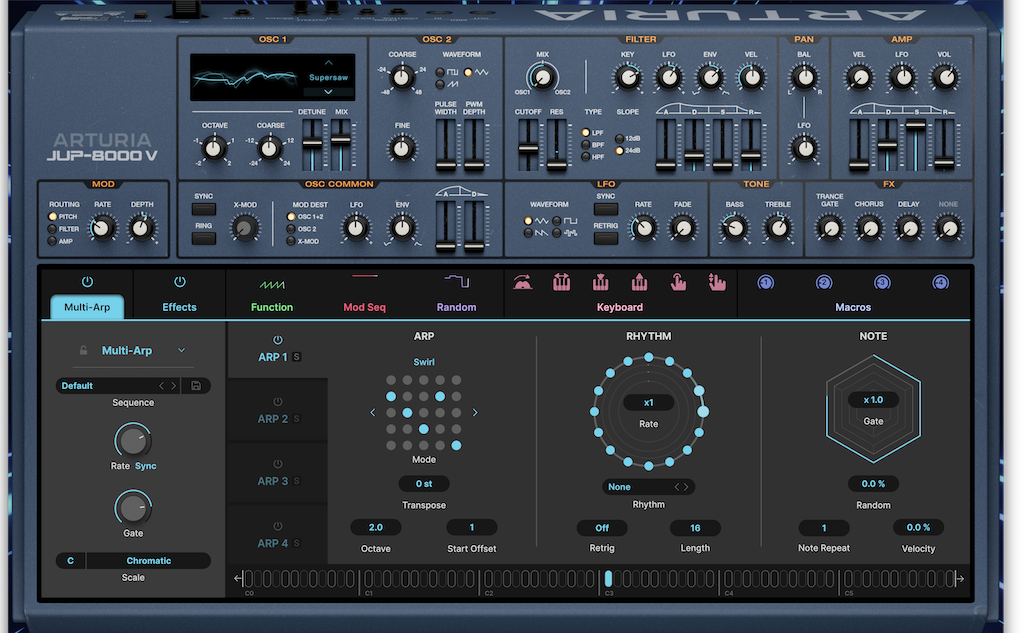
Task: Adjust the OSC 1 DETUNE slider
Action: [312, 144]
